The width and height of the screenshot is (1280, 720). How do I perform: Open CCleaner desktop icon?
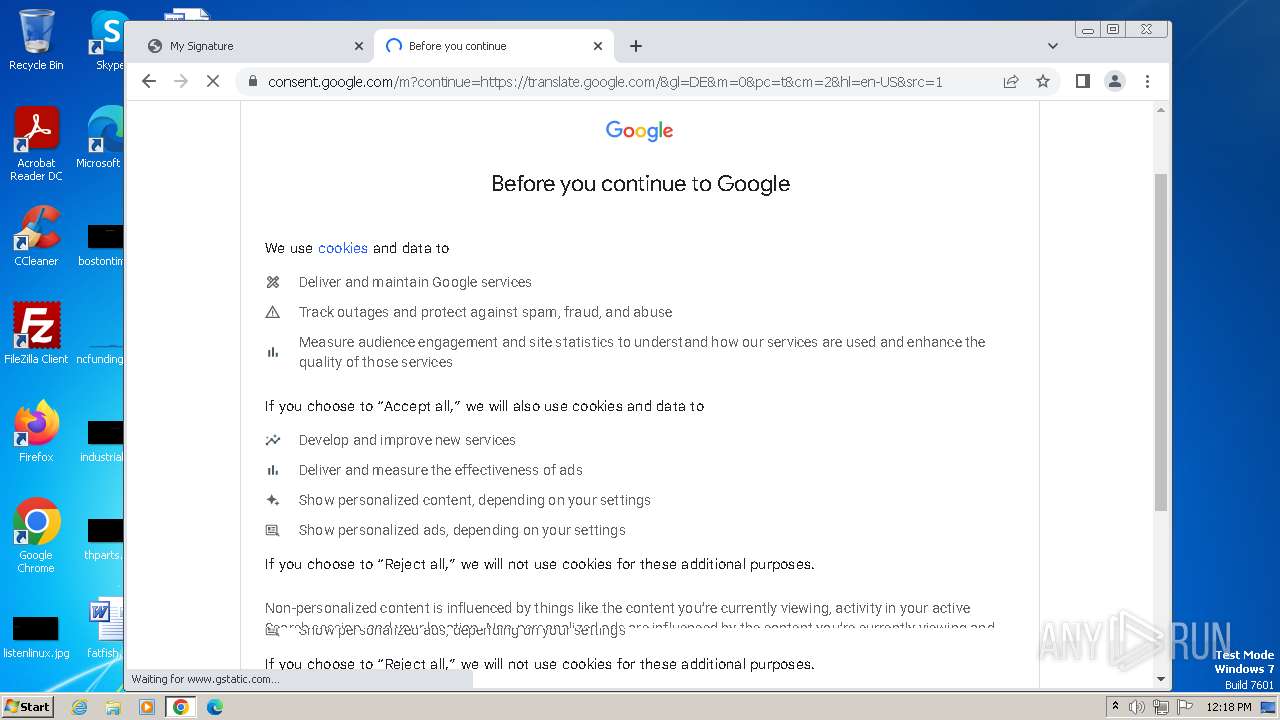(x=36, y=237)
